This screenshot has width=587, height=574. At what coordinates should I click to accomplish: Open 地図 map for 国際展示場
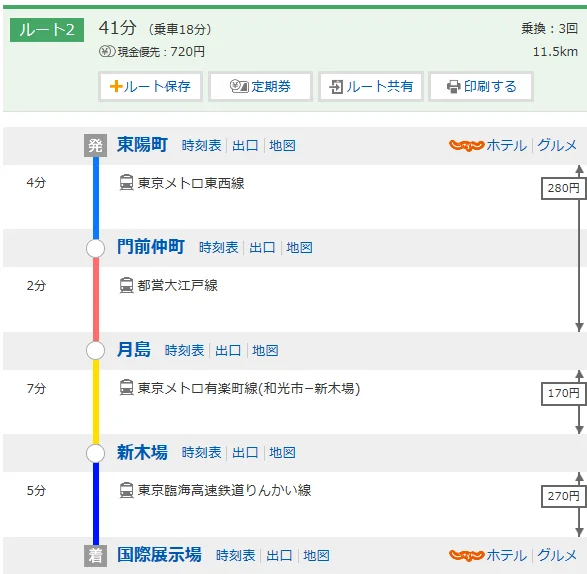click(316, 555)
